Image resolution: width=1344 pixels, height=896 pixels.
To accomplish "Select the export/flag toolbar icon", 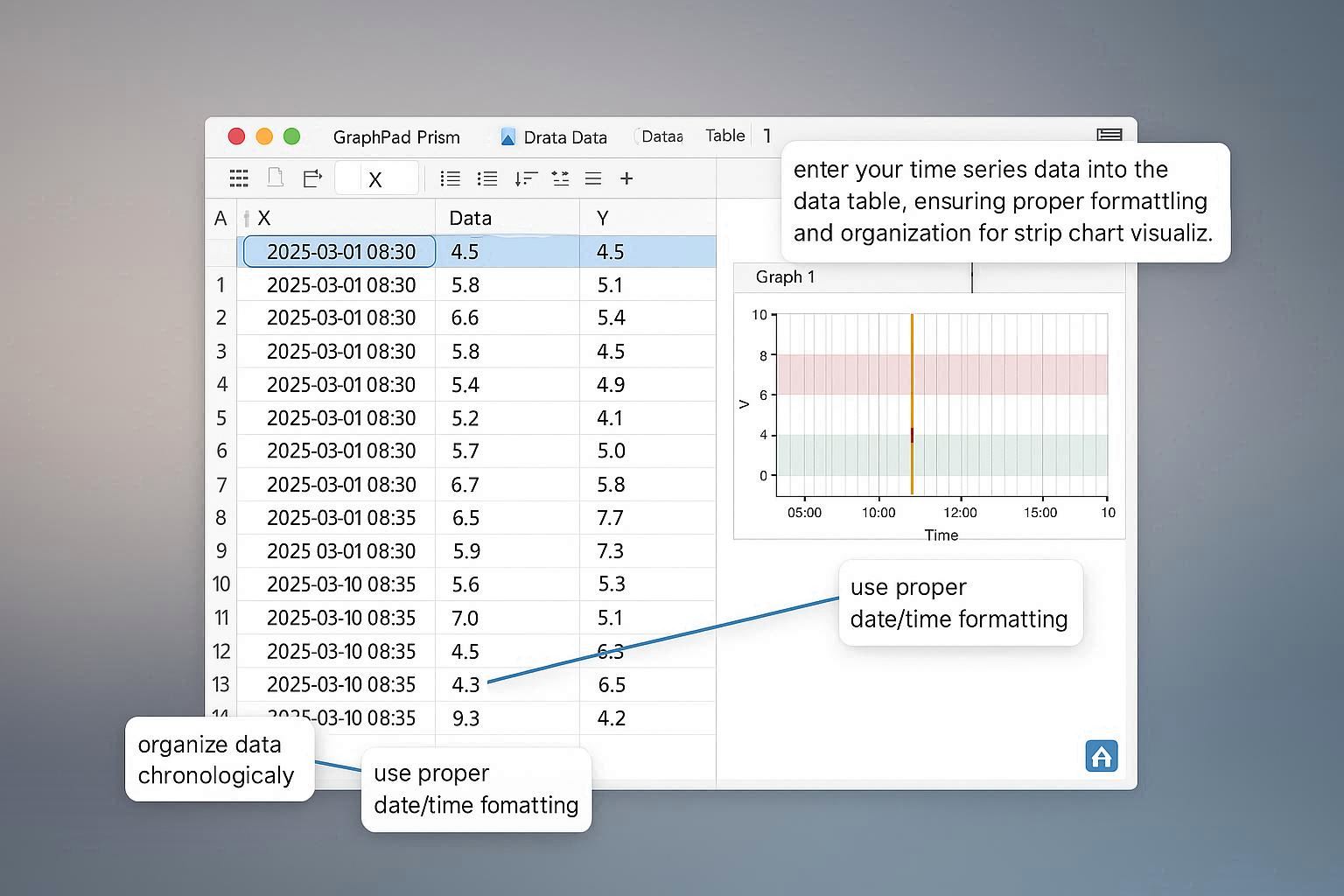I will (312, 178).
